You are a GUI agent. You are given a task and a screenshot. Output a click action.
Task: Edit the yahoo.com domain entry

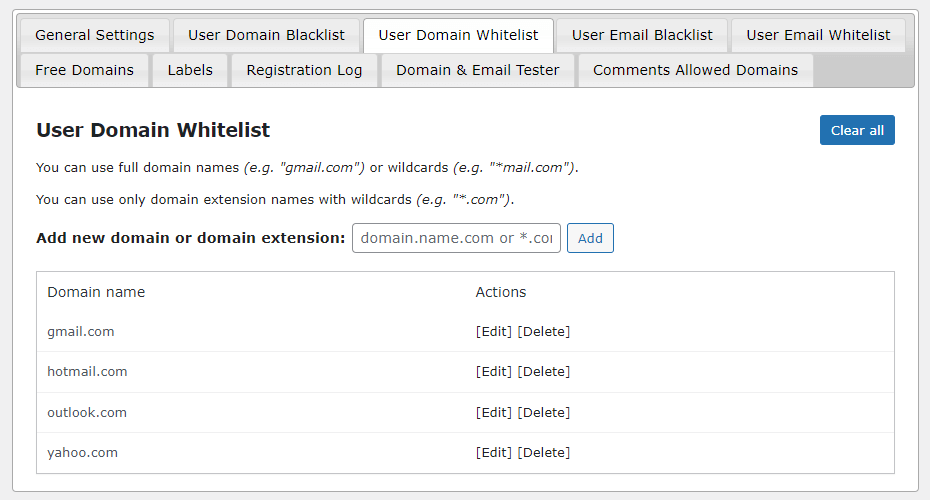pos(494,453)
